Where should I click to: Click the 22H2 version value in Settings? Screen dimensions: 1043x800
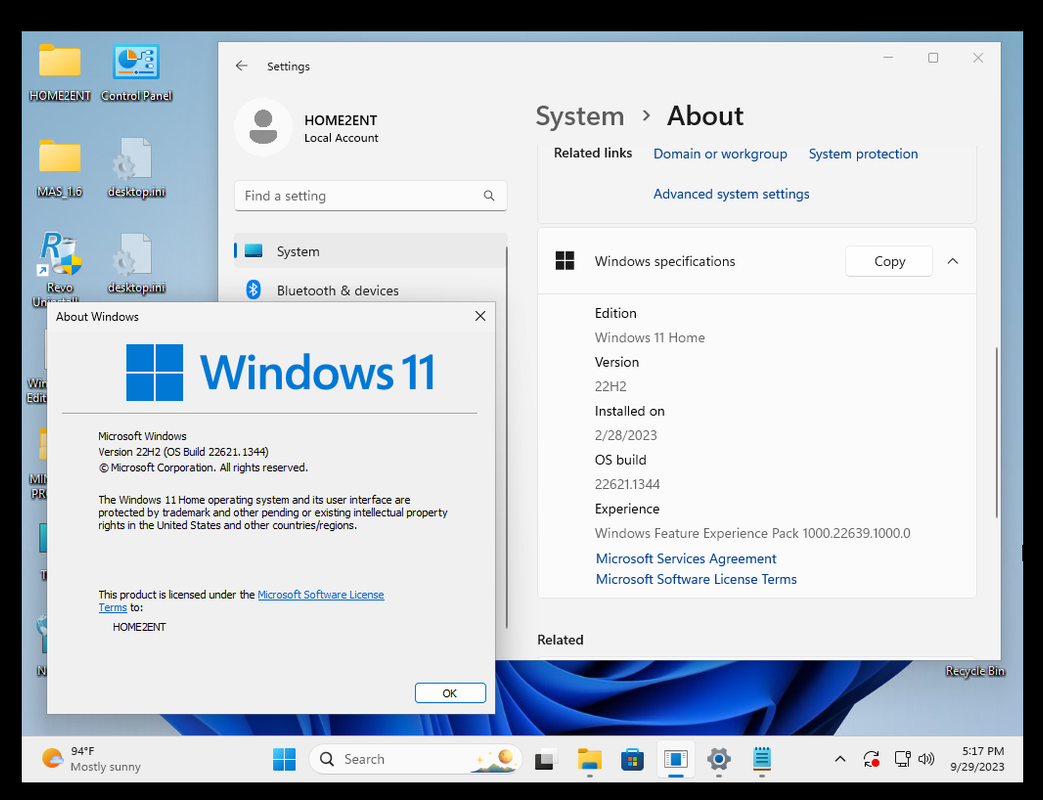pos(610,386)
